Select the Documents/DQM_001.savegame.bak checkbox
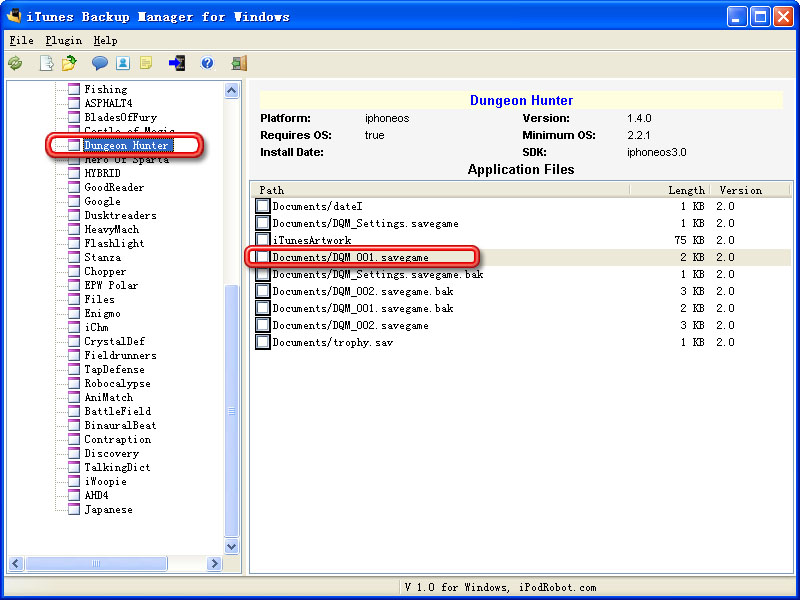Image resolution: width=800 pixels, height=600 pixels. (262, 308)
